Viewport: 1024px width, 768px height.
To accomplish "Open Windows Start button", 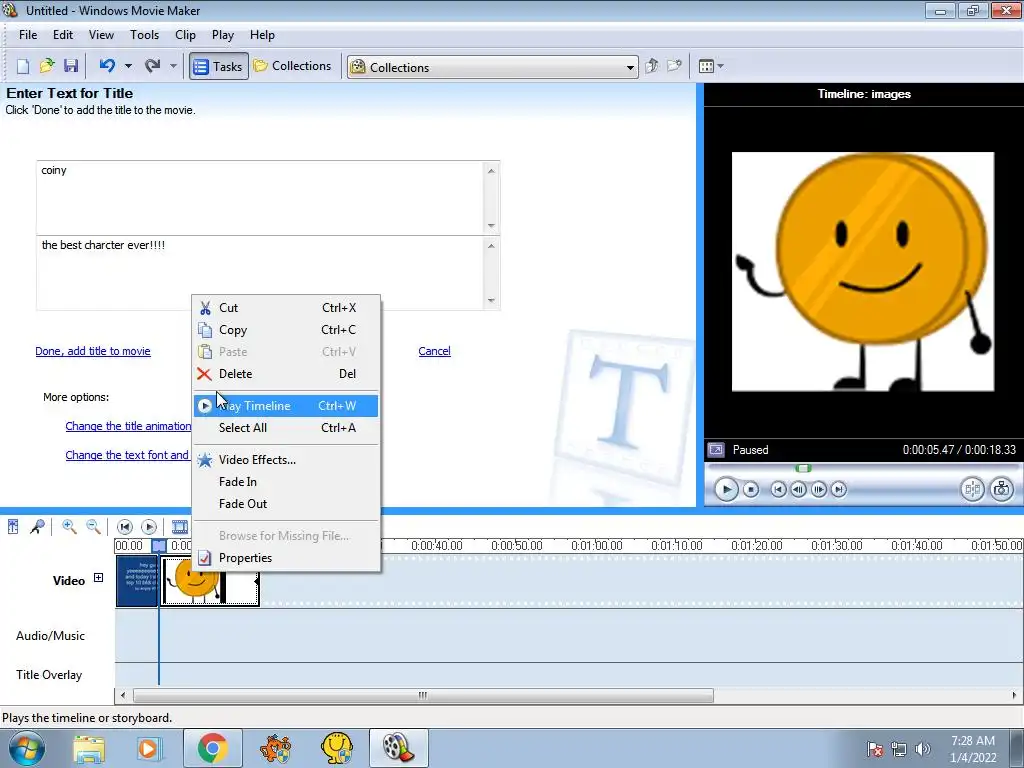I will coord(26,748).
